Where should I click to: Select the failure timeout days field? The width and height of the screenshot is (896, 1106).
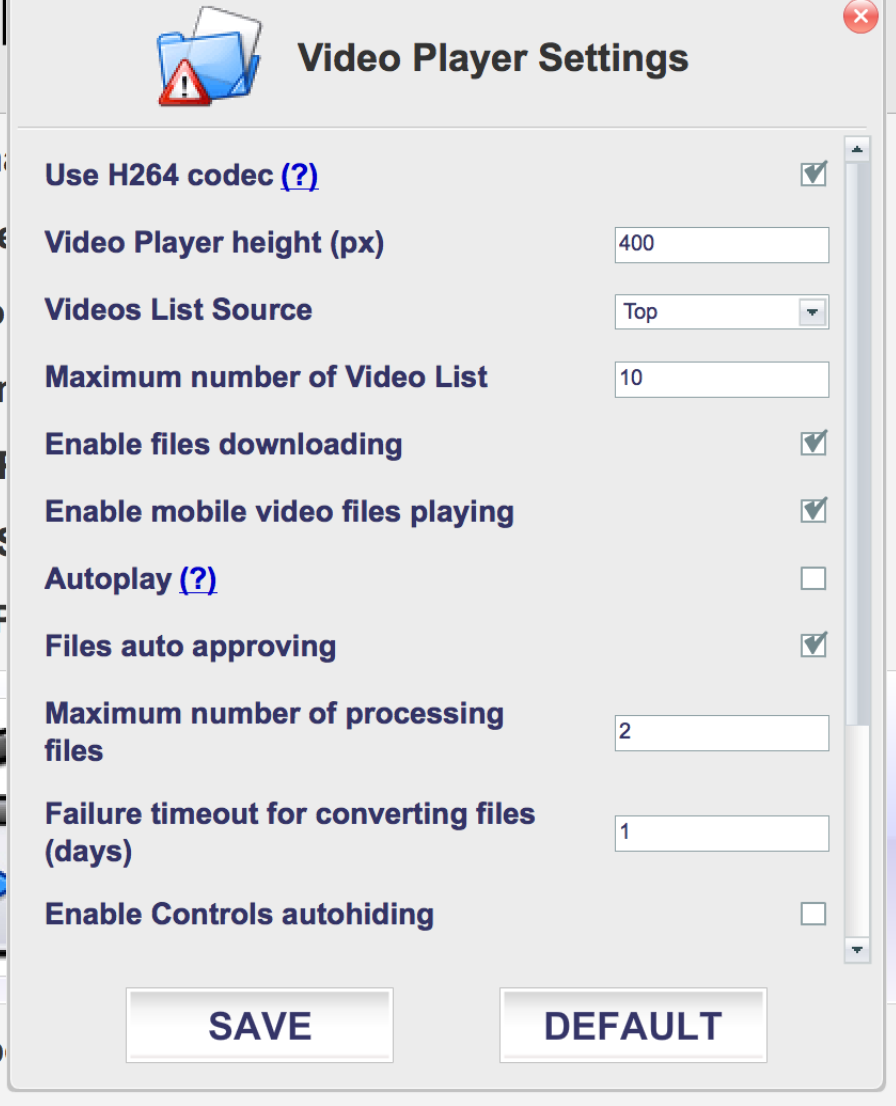pyautogui.click(x=721, y=833)
